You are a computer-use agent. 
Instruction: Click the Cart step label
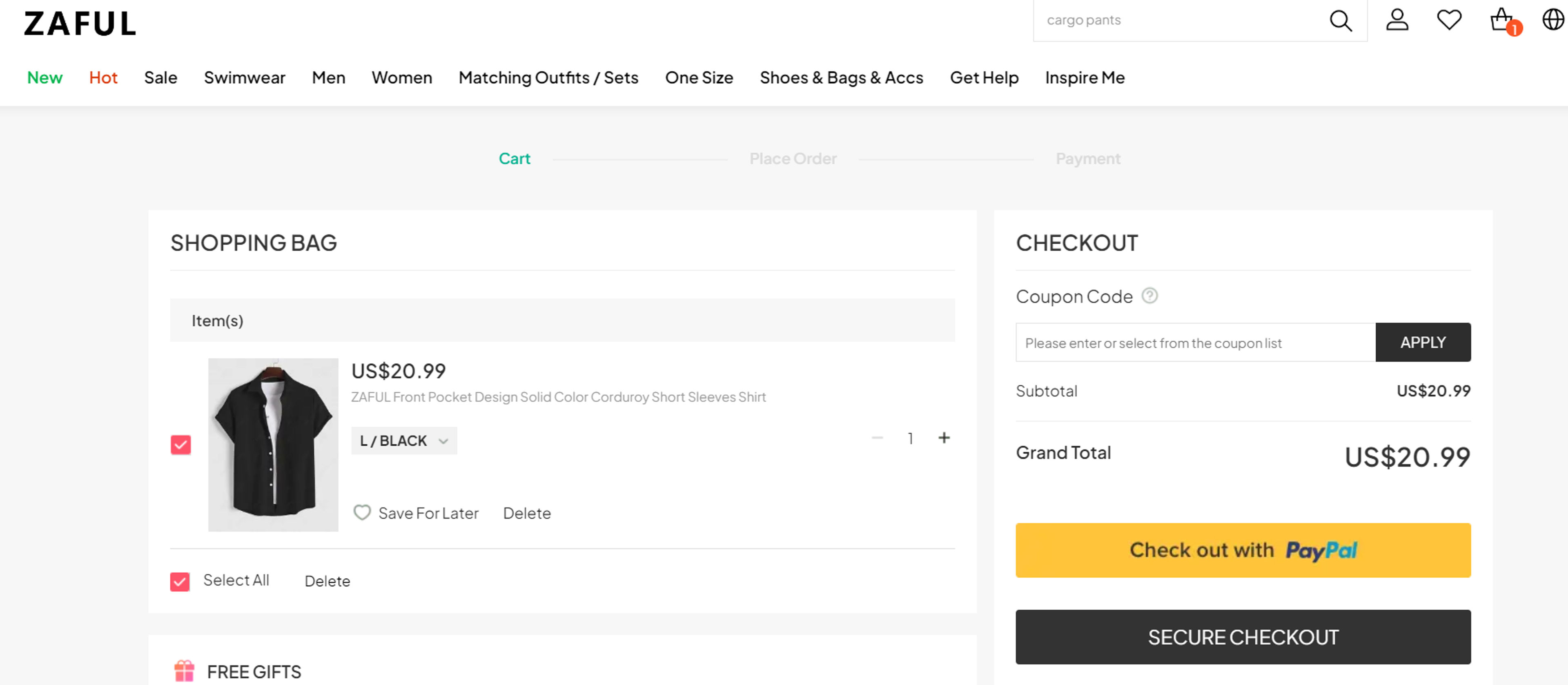coord(514,159)
